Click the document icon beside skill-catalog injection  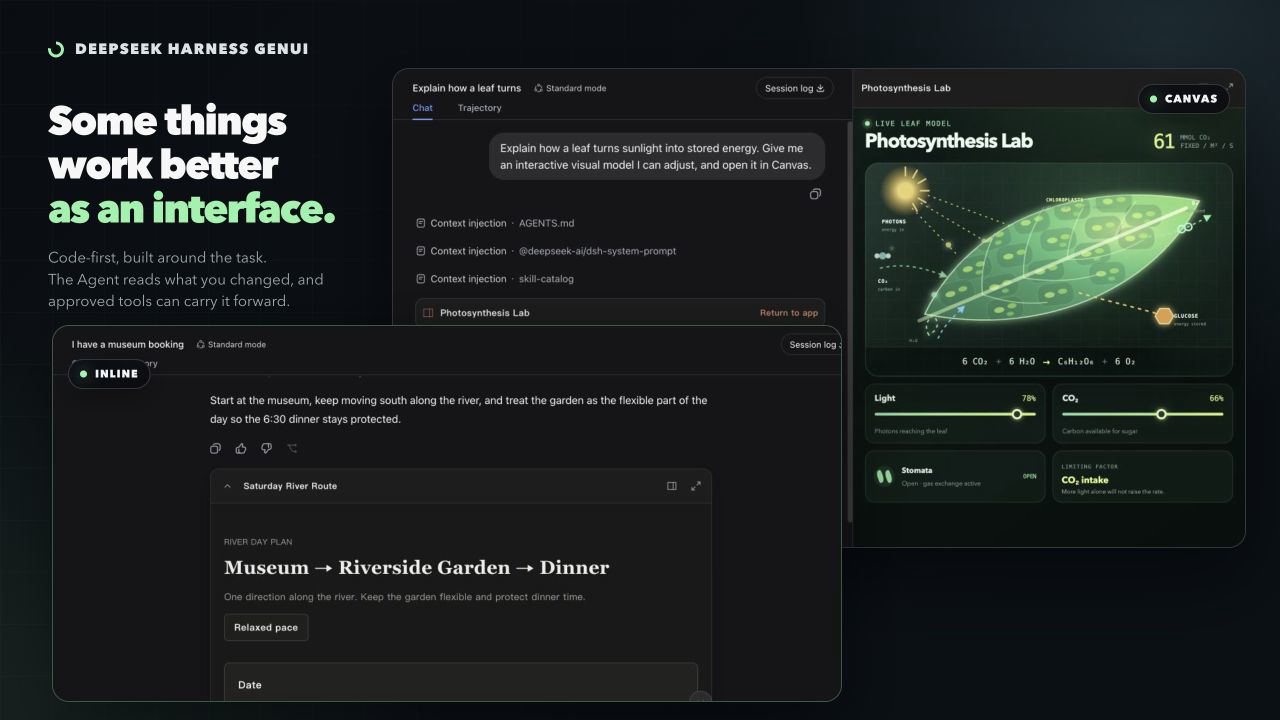point(421,279)
